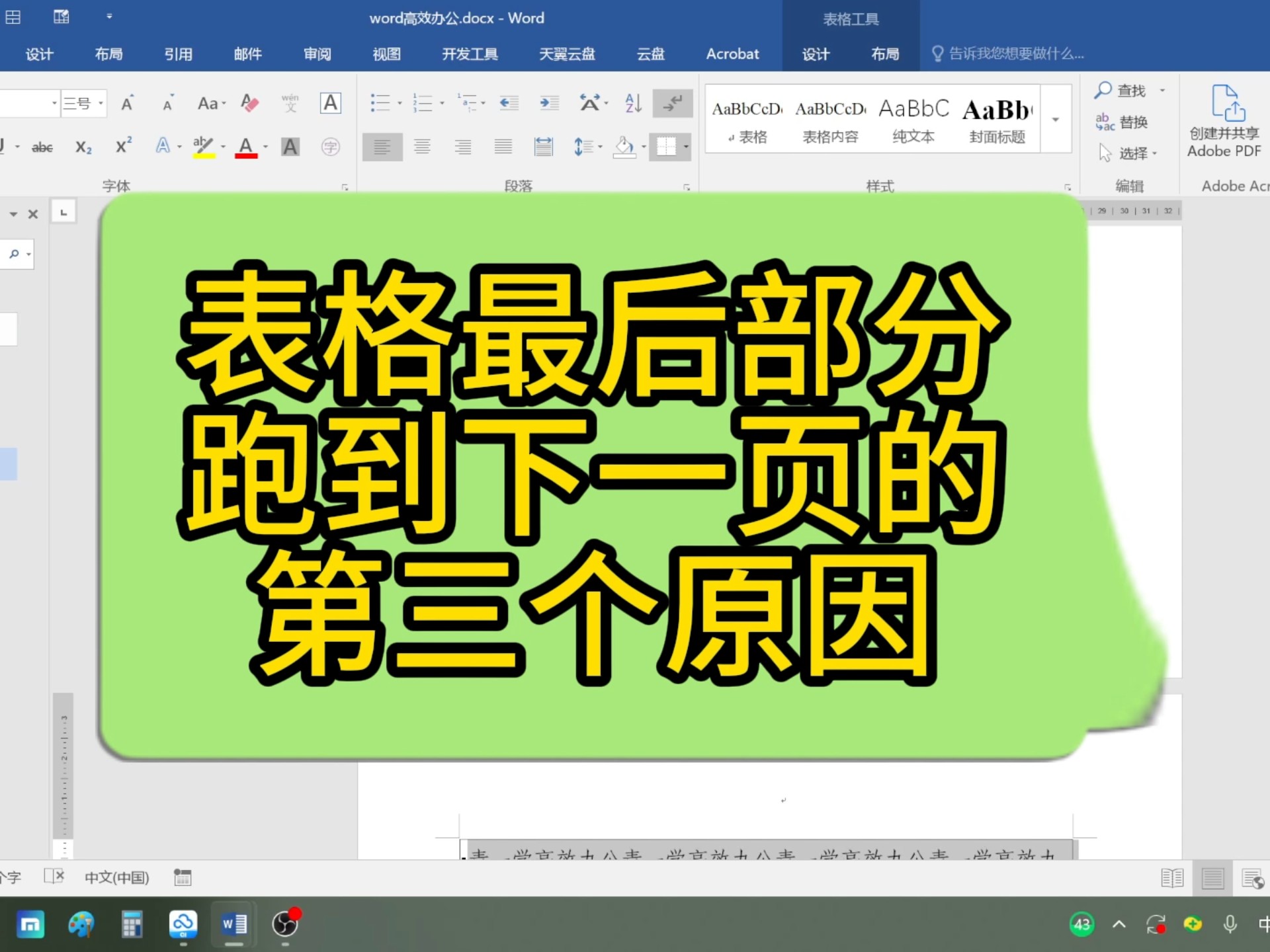Click the character shading icon

point(290,147)
